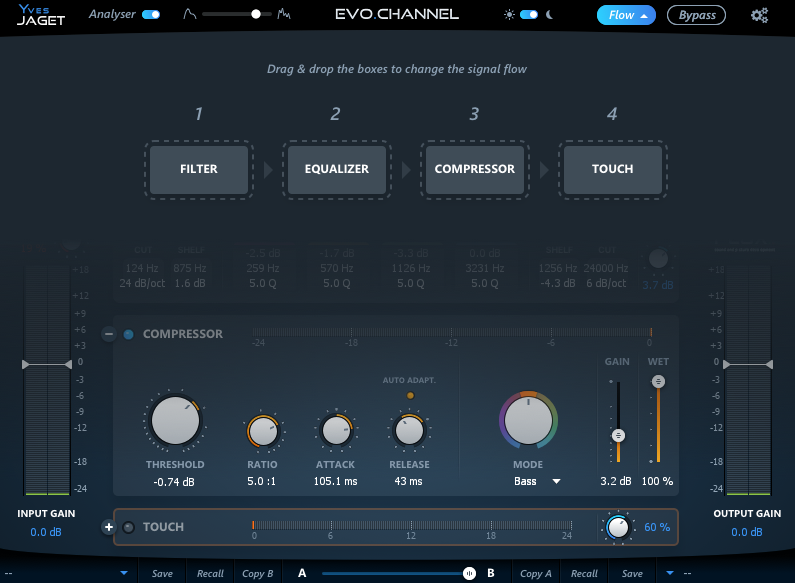Enable the Touch module power button
The image size is (795, 583).
tap(128, 527)
